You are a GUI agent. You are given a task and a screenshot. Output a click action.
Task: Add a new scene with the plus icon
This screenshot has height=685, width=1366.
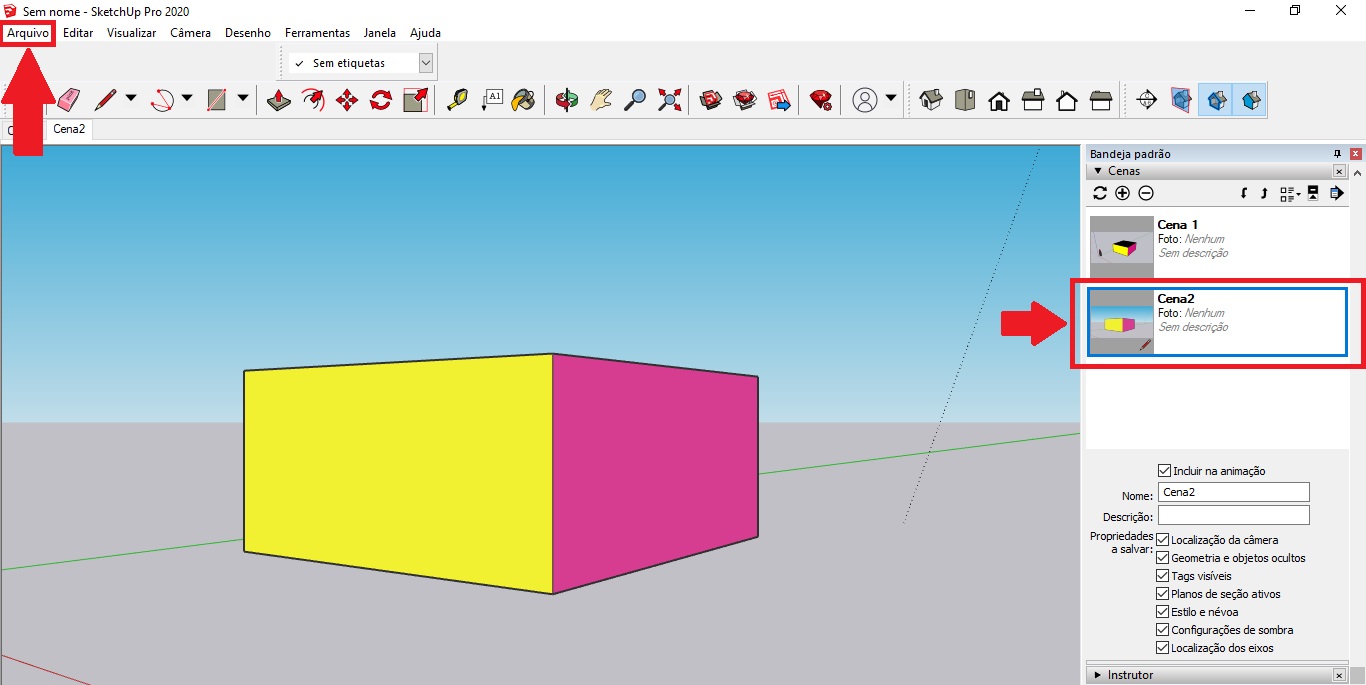coord(1123,193)
